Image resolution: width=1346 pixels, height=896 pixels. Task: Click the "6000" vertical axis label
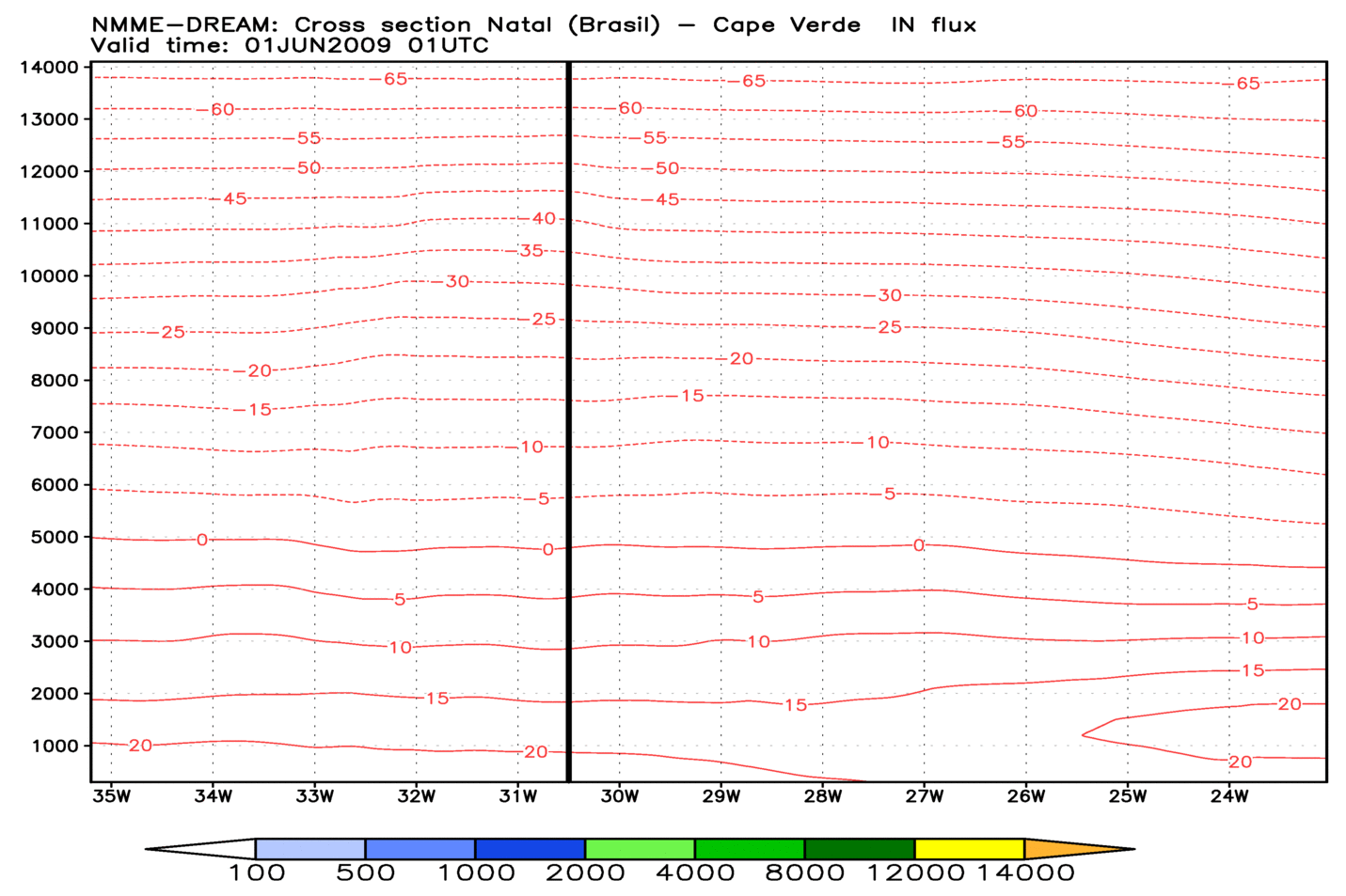[55, 485]
